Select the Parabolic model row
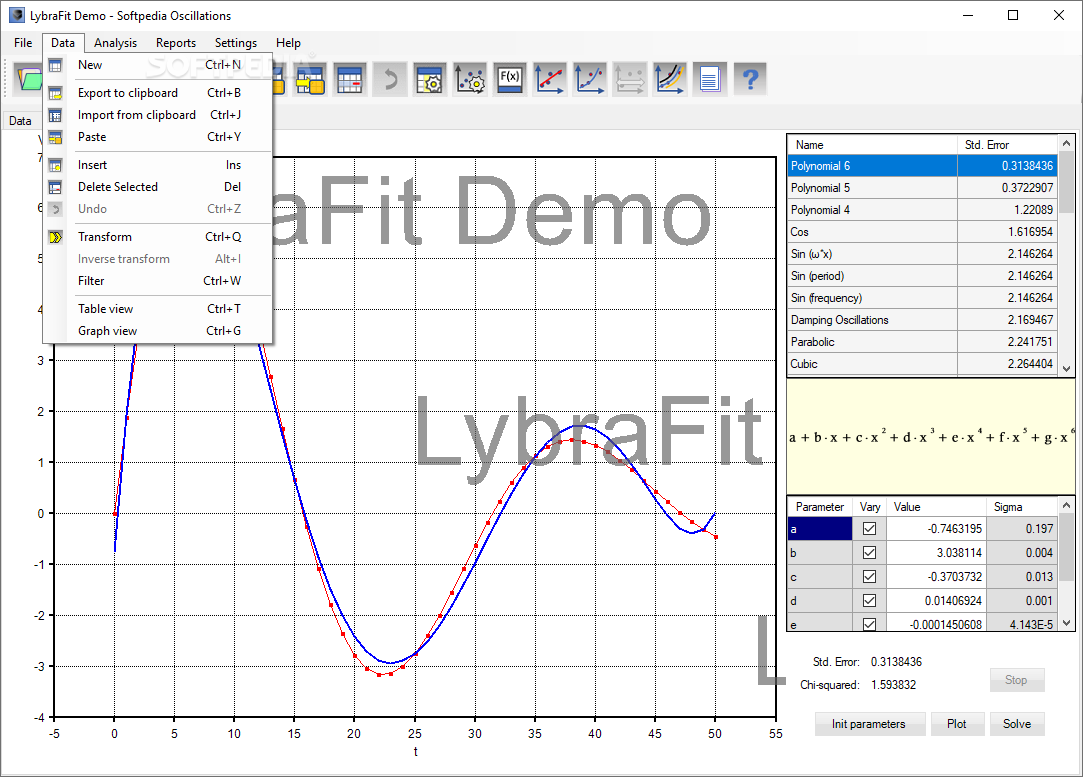Image resolution: width=1083 pixels, height=777 pixels. (x=922, y=342)
